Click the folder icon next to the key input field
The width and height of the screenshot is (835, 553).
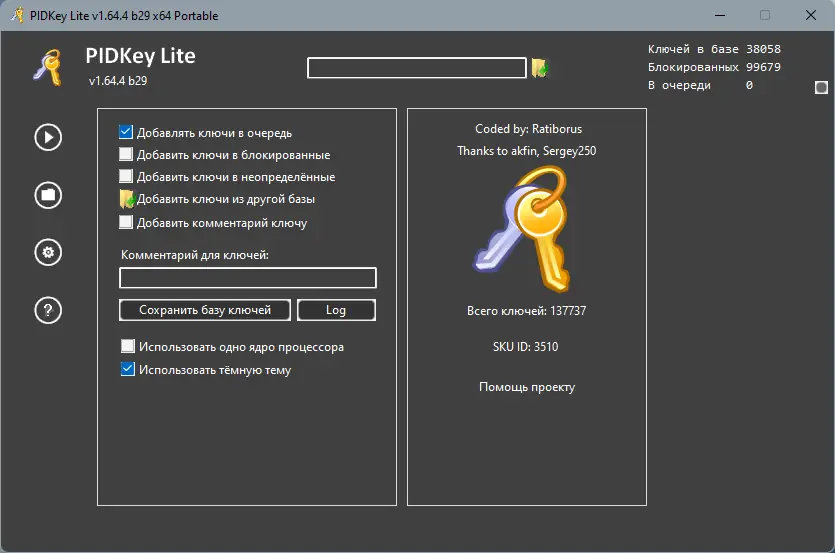(540, 68)
